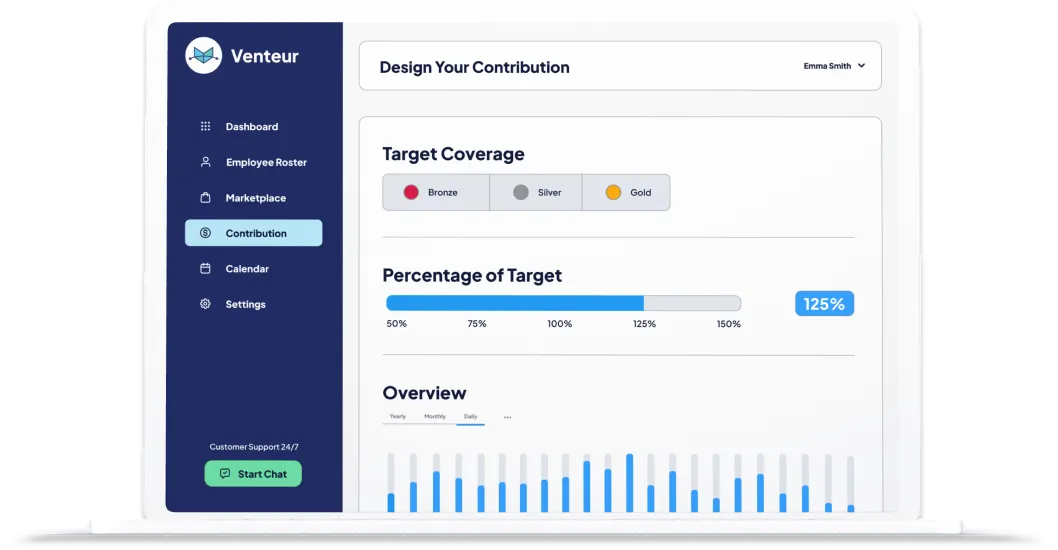Click the Dashboard grid icon
1058x550 pixels.
(205, 127)
